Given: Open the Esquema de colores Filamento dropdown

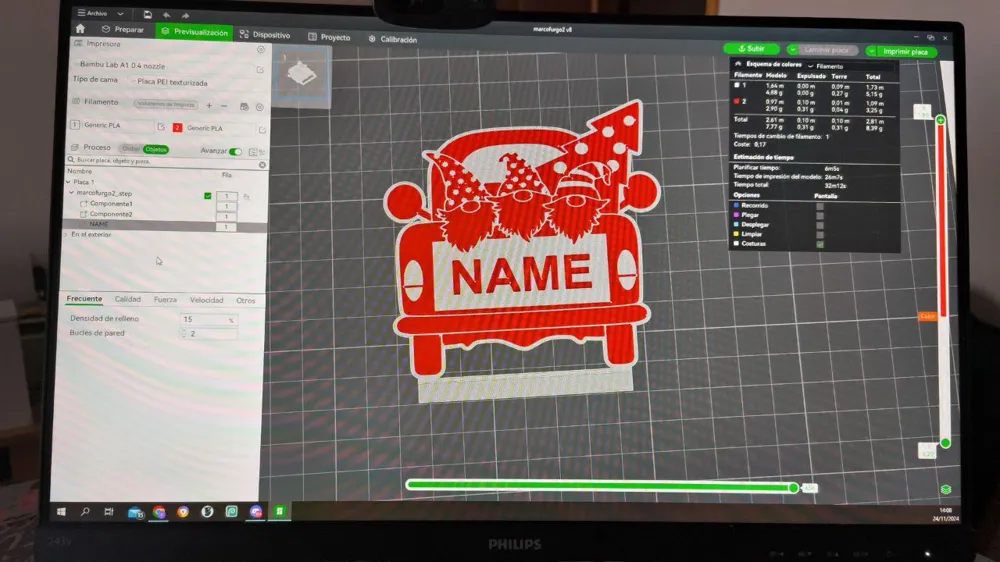Looking at the screenshot, I should tap(826, 66).
